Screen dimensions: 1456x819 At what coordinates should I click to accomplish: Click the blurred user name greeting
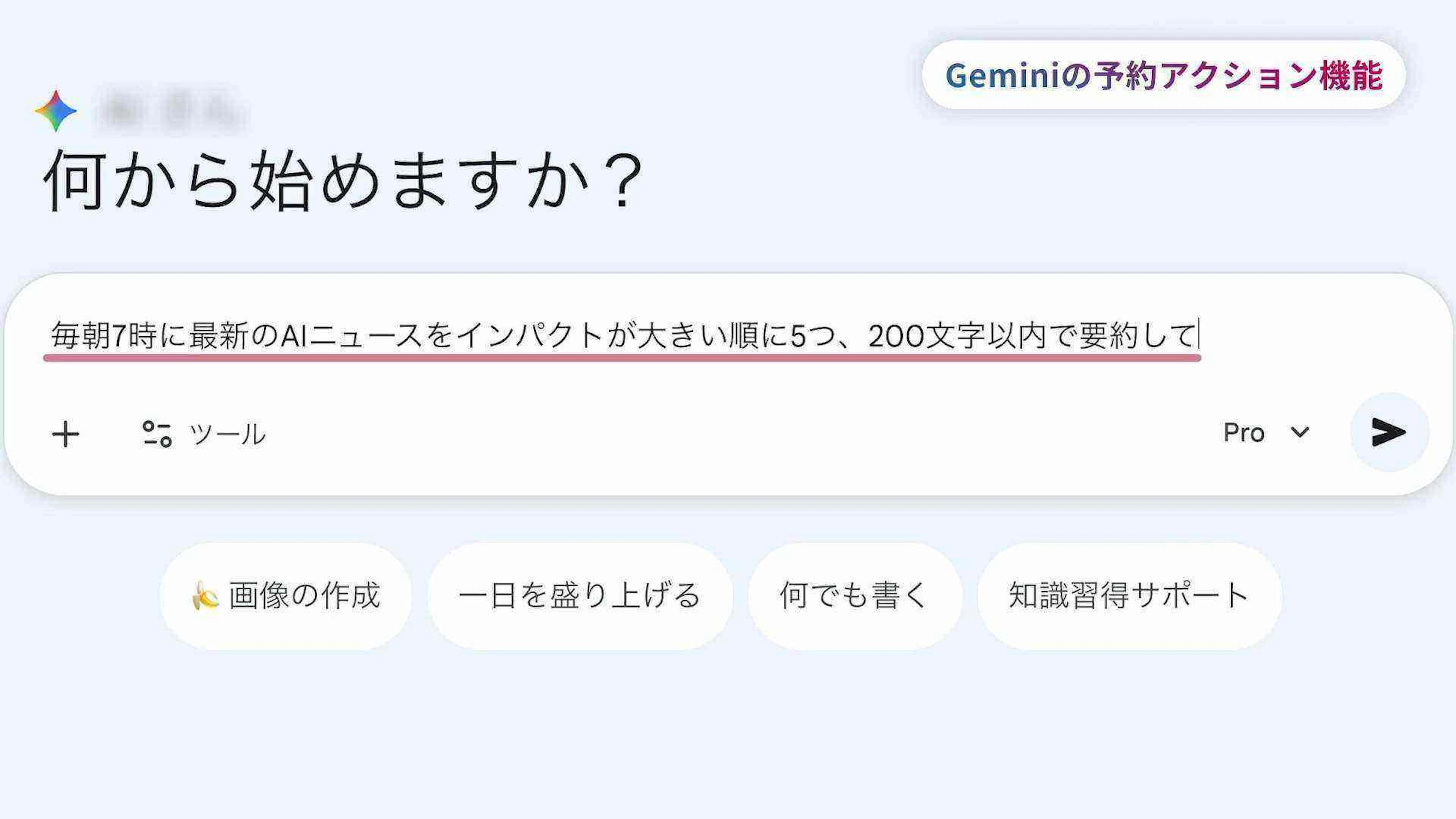[173, 111]
